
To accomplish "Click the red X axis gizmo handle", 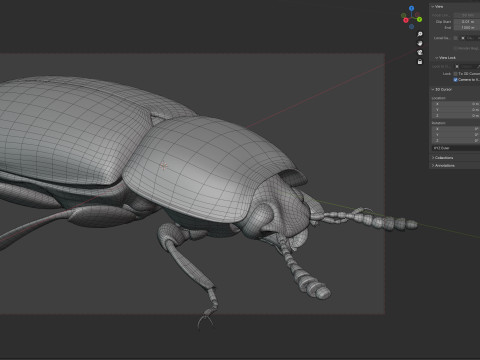I will 406,20.
